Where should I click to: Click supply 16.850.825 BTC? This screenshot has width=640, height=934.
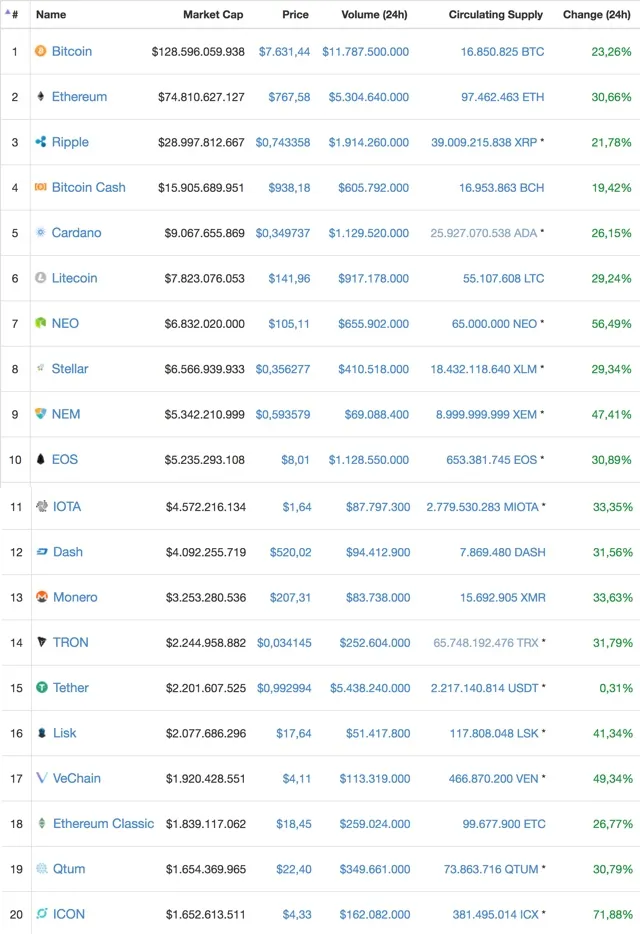click(502, 52)
